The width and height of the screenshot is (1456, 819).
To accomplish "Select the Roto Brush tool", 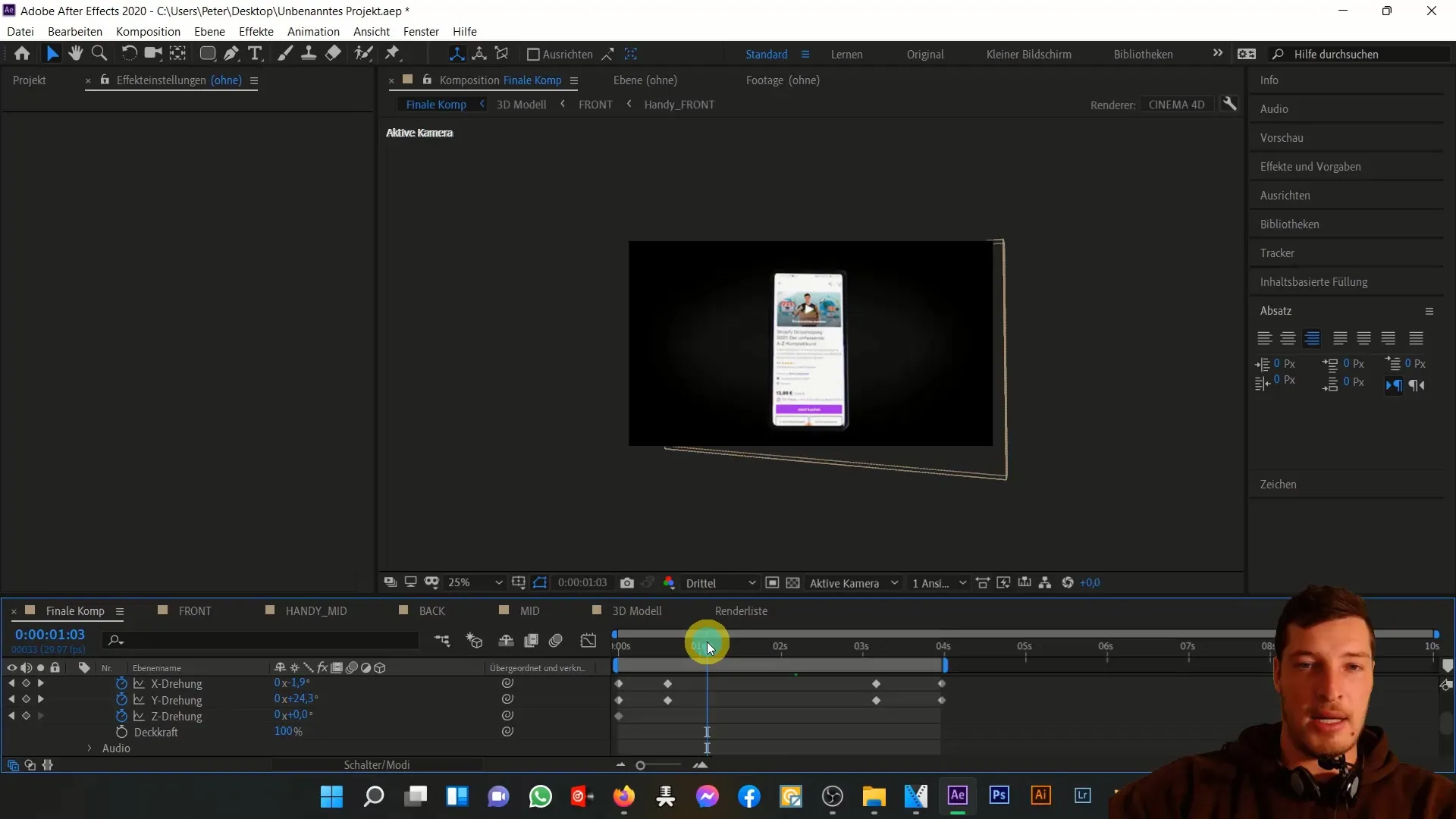I will coord(363,54).
